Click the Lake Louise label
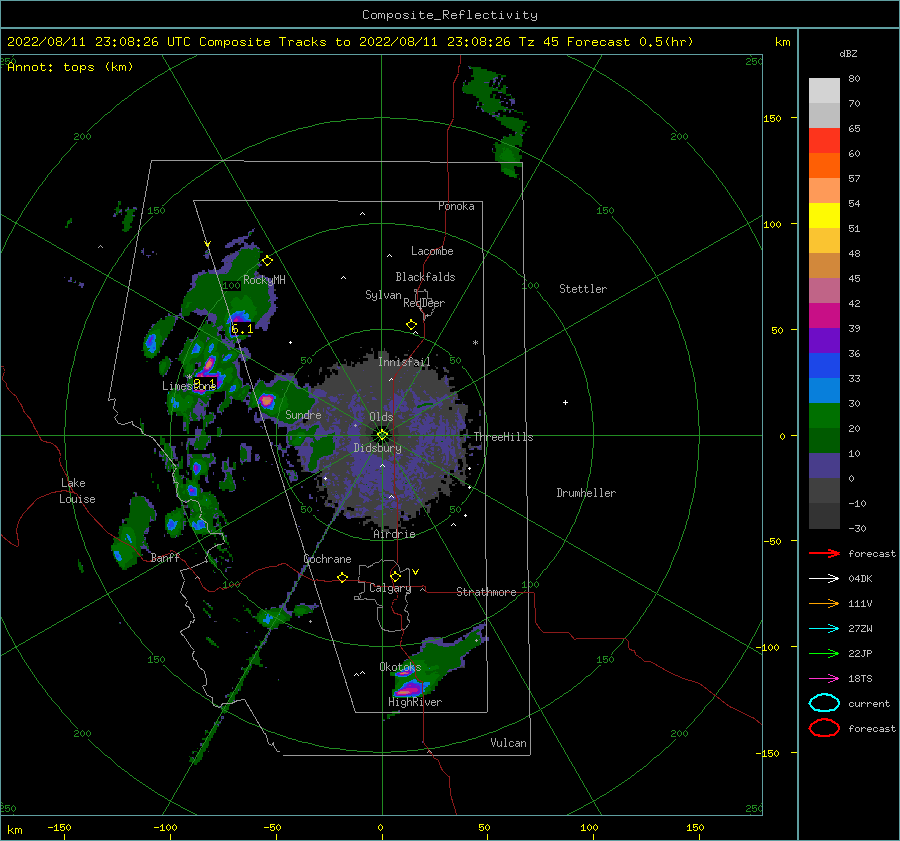 [x=77, y=491]
